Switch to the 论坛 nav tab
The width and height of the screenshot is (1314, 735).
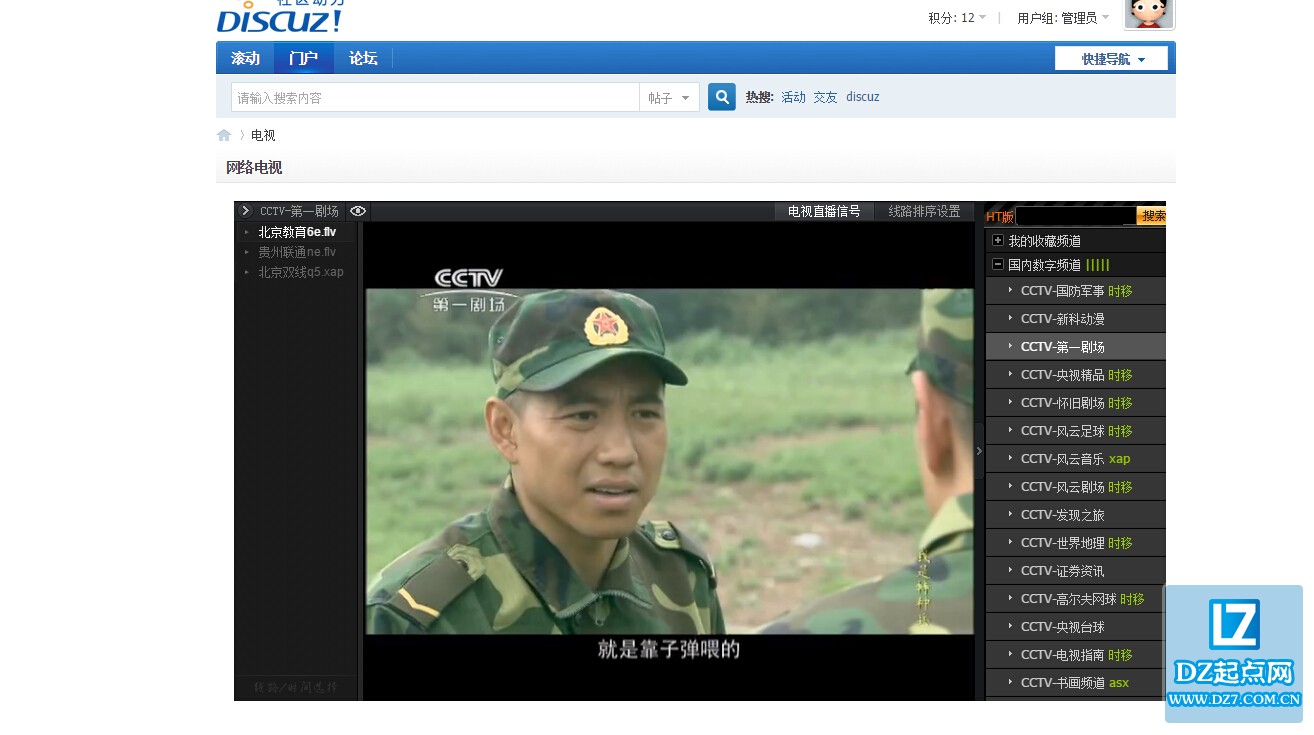(363, 58)
